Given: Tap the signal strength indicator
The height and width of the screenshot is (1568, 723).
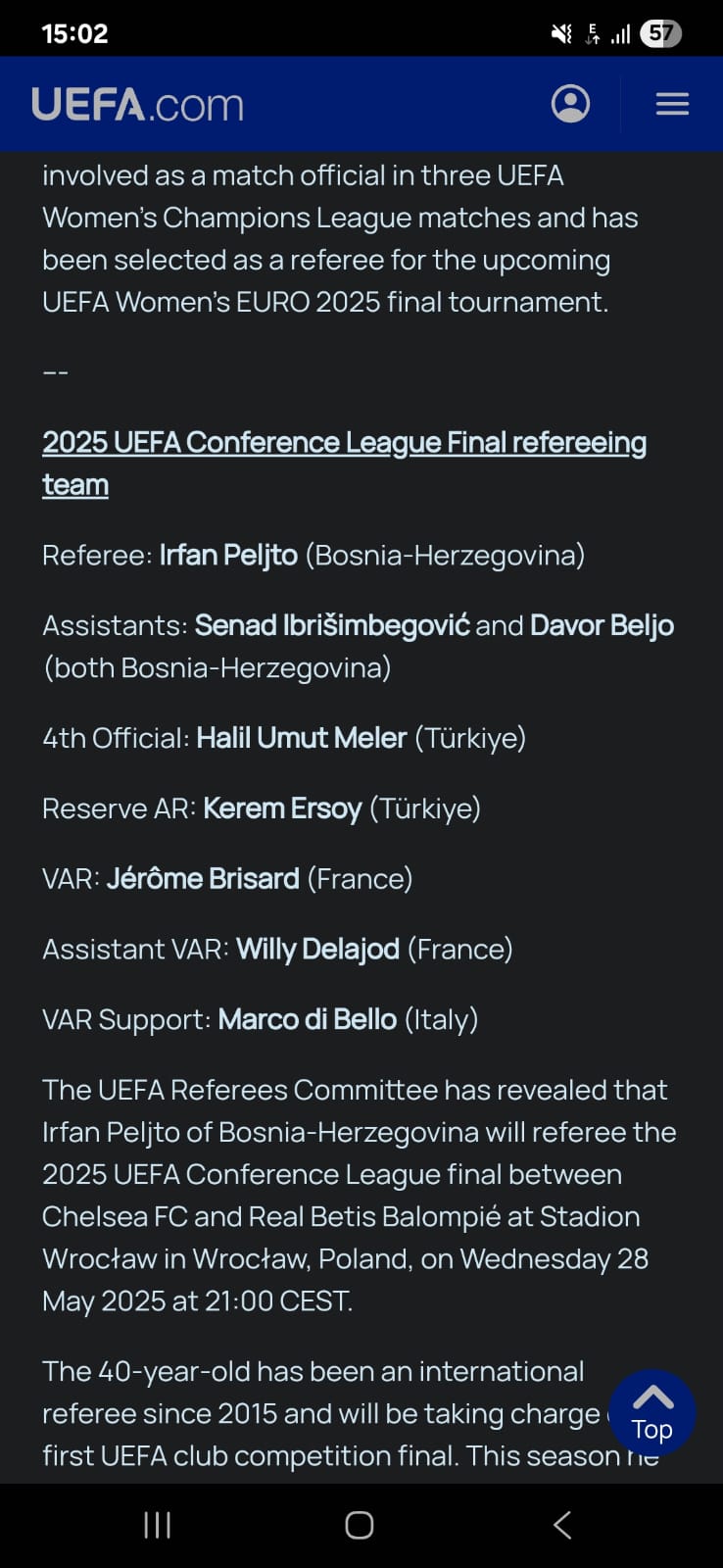Looking at the screenshot, I should click(x=620, y=34).
